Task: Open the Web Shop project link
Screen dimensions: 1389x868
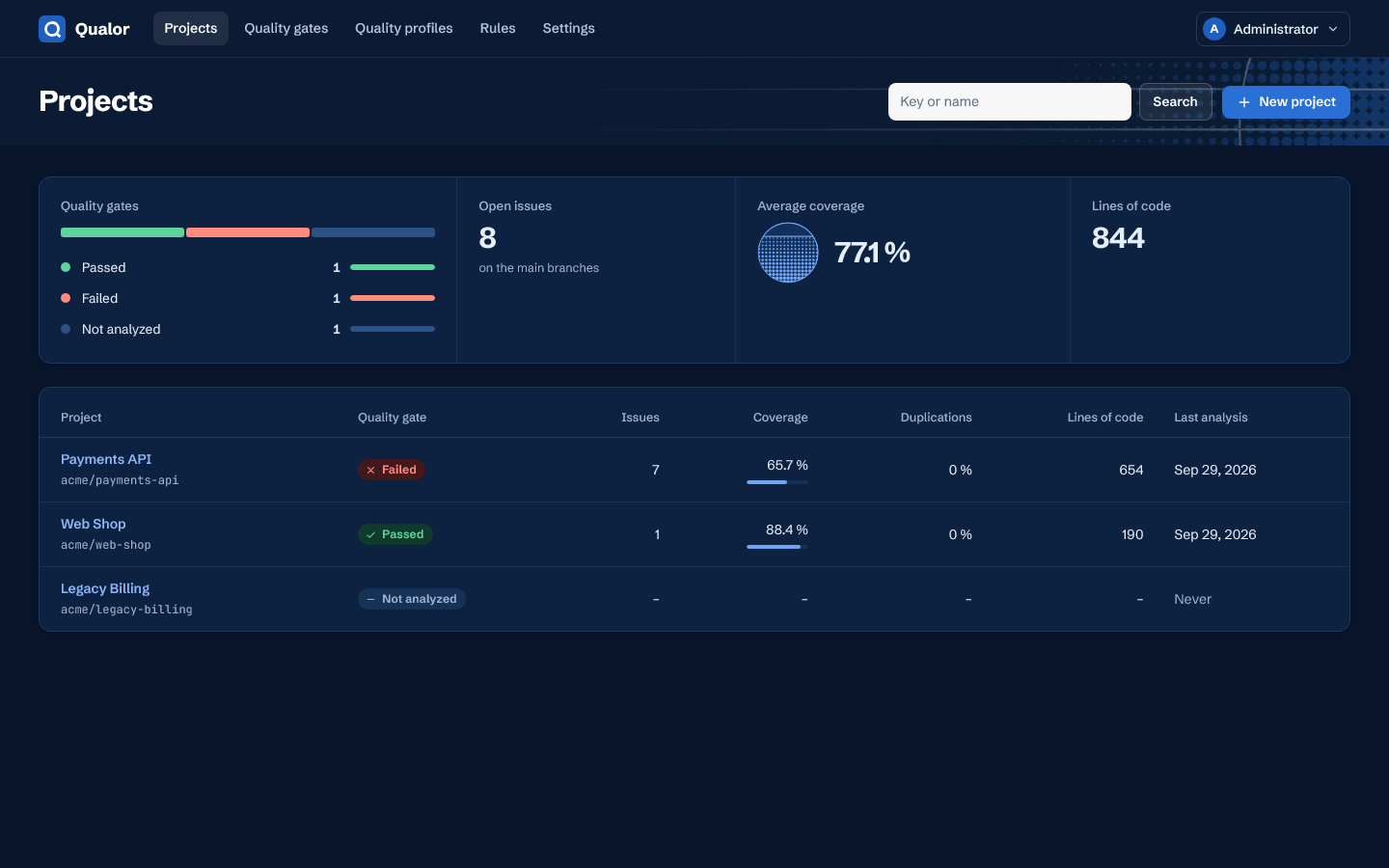Action: point(94,524)
